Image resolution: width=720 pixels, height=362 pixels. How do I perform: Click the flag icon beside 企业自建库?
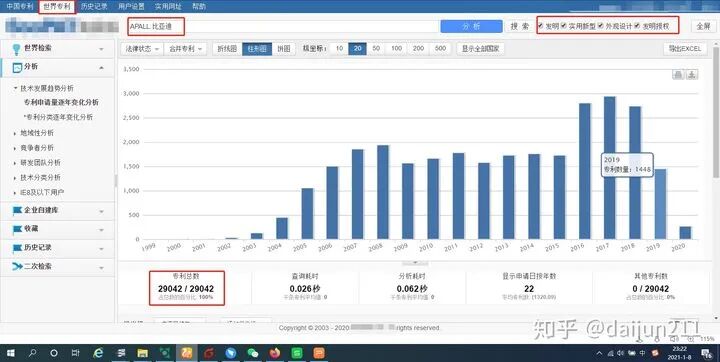point(17,210)
